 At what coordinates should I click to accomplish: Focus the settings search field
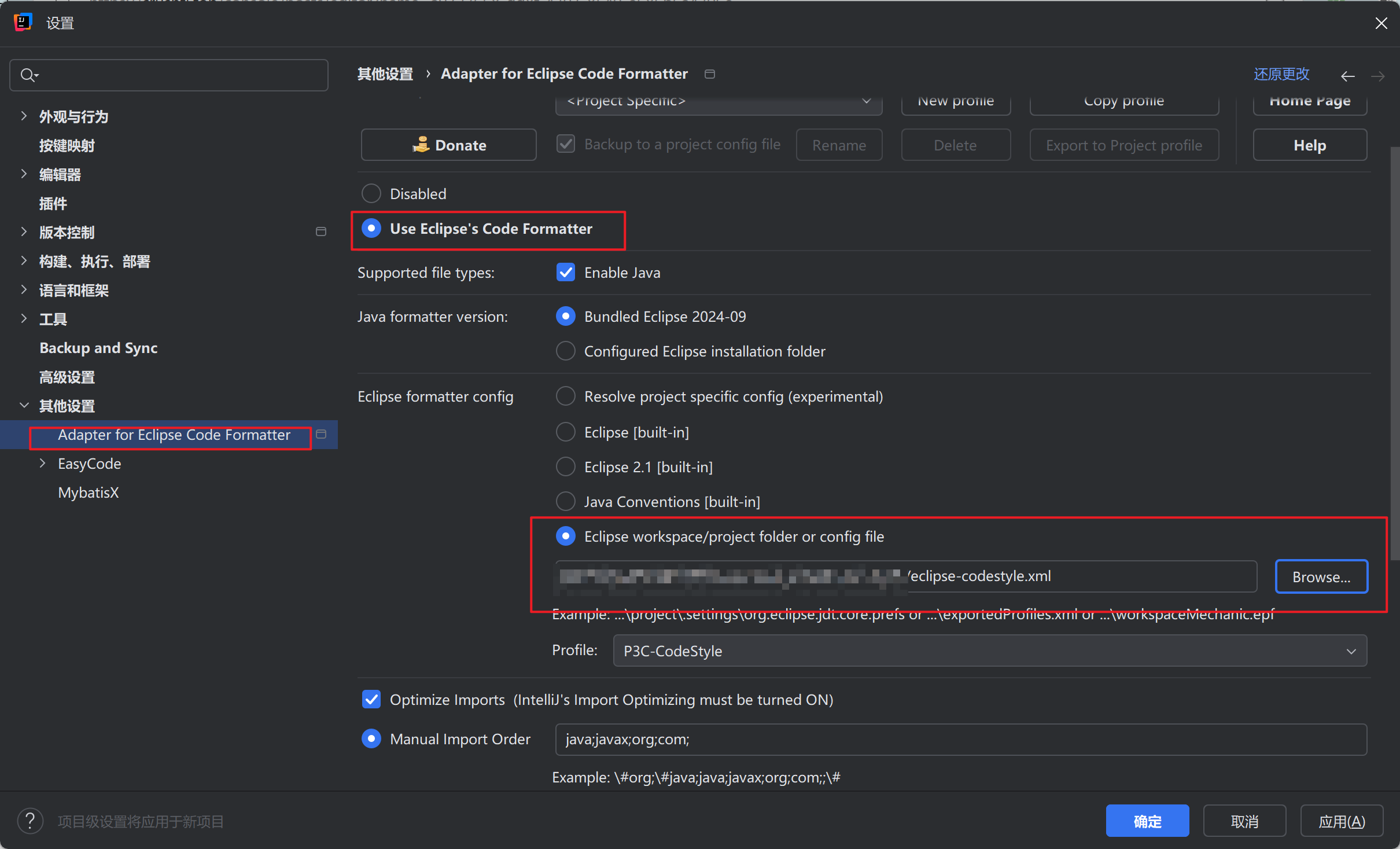click(x=169, y=75)
